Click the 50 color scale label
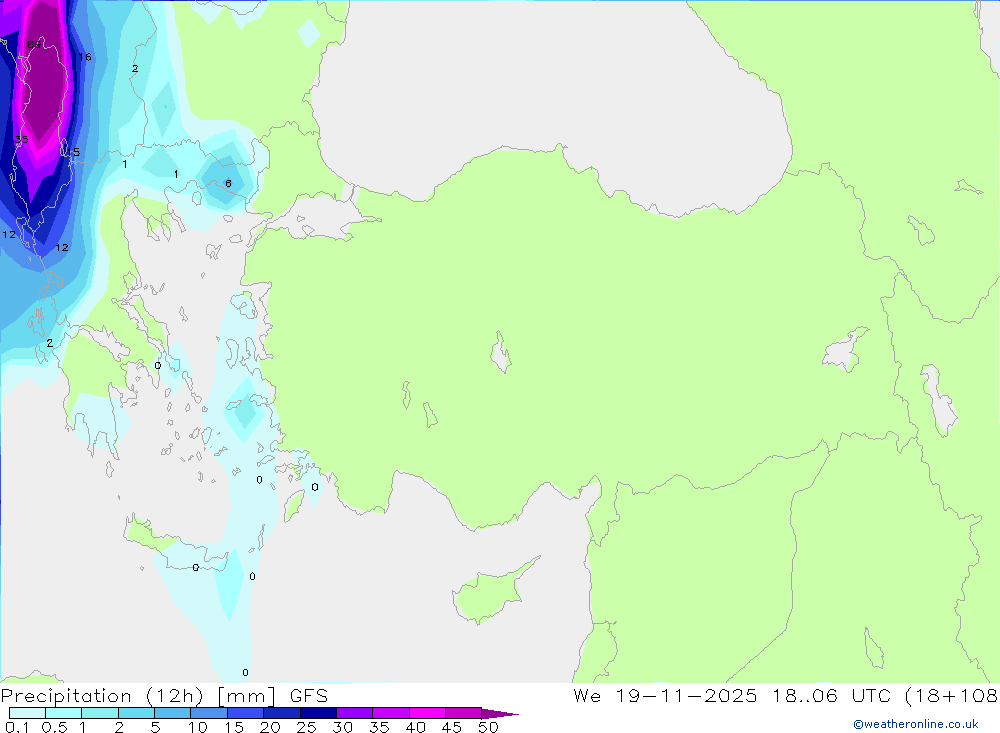1000x733 pixels. tap(489, 727)
